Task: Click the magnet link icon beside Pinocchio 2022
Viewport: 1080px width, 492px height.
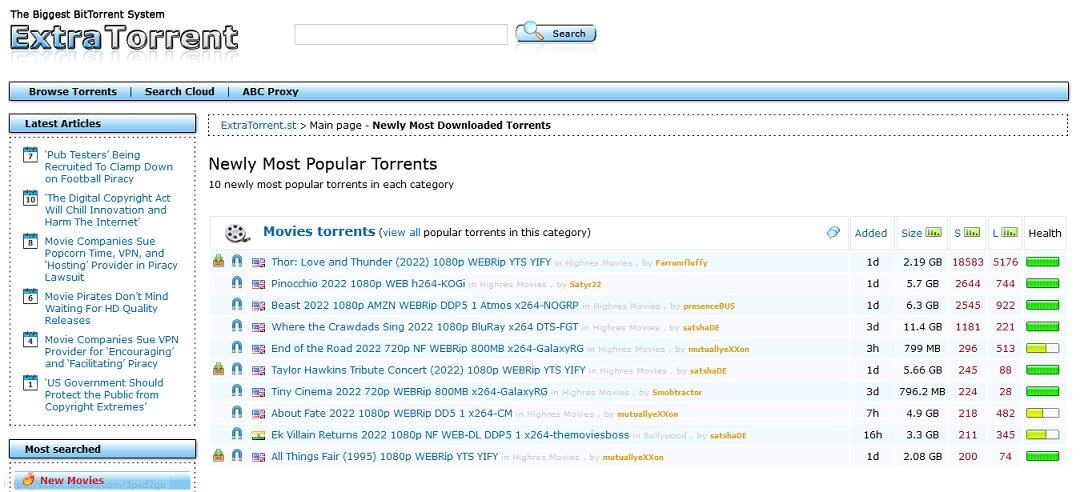Action: pos(237,284)
